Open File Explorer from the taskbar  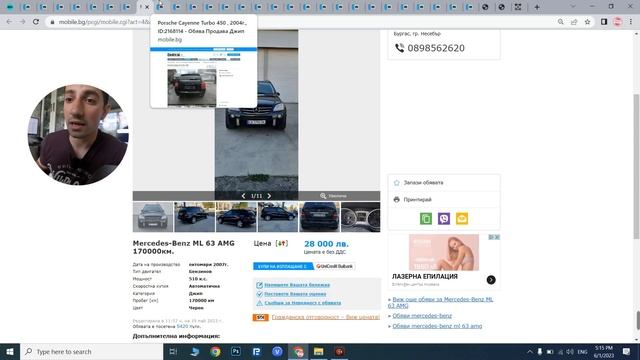click(x=318, y=351)
